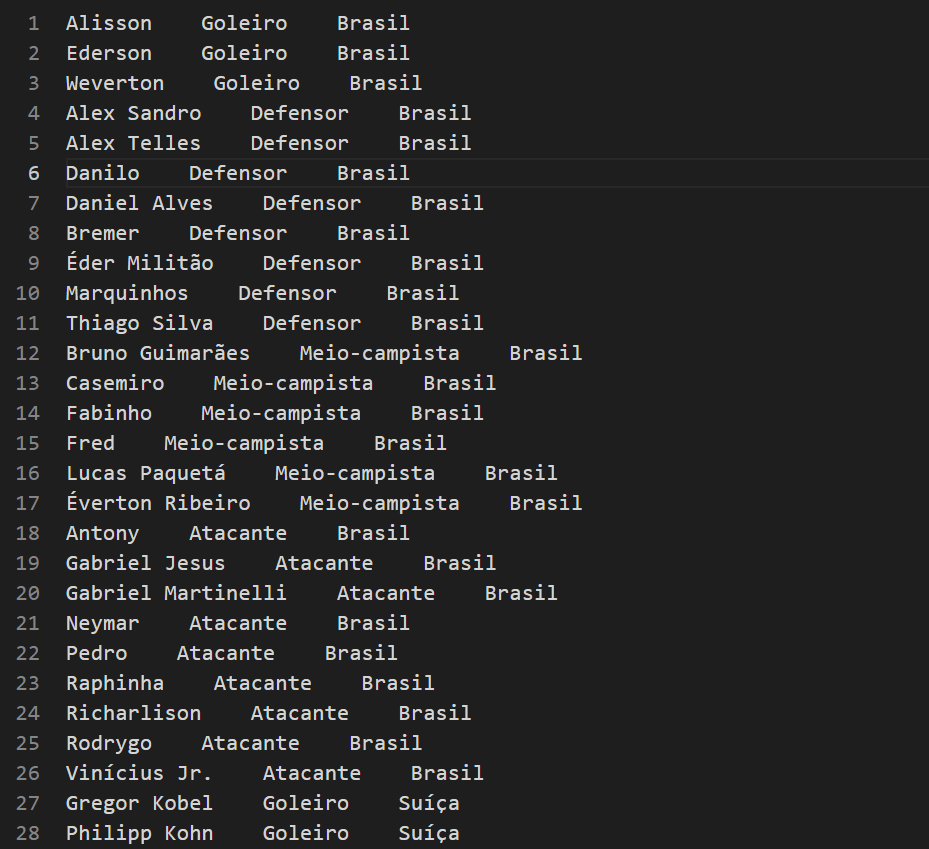Click line number 6 in the gutter
The image size is (929, 849).
pos(34,173)
